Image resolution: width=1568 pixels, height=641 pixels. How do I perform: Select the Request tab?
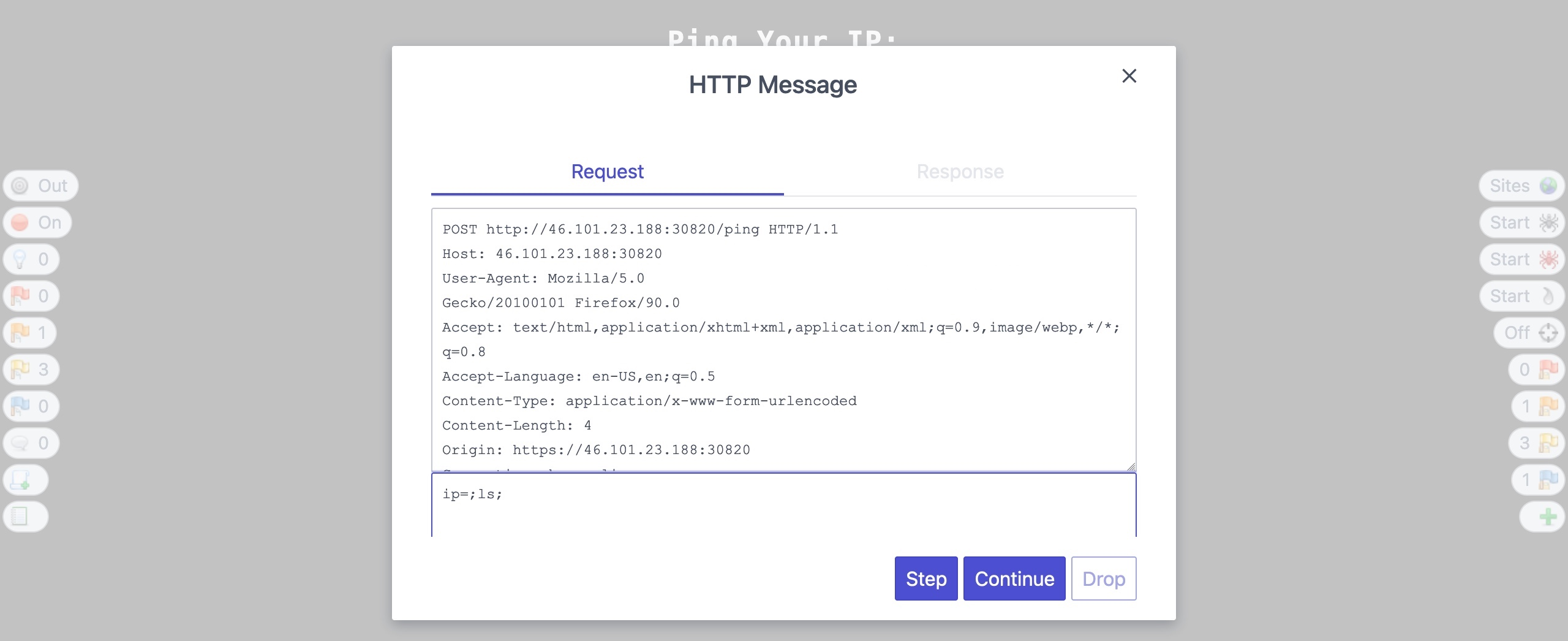pos(607,172)
